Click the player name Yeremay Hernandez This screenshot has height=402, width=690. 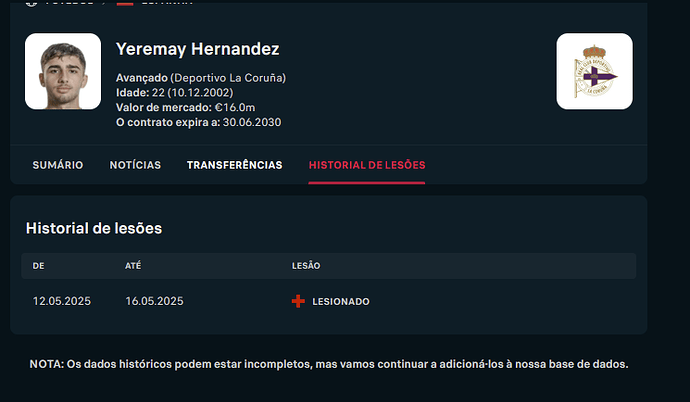pos(198,49)
